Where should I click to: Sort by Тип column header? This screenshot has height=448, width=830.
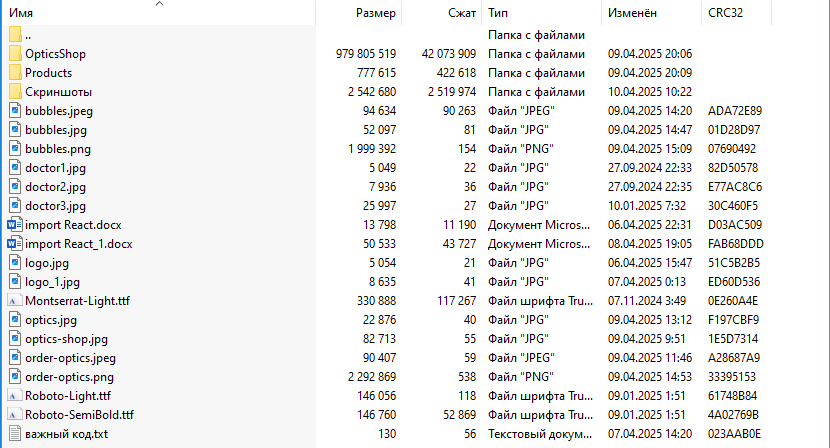(x=498, y=13)
